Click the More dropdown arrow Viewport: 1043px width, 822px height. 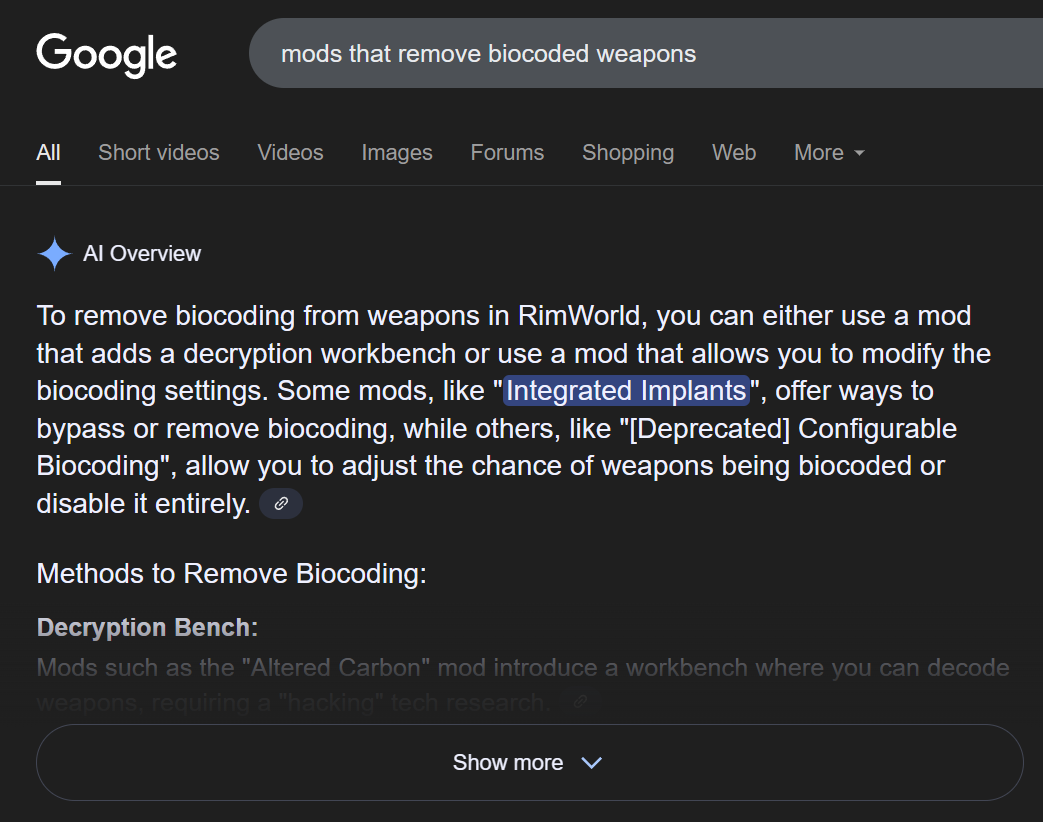[859, 153]
